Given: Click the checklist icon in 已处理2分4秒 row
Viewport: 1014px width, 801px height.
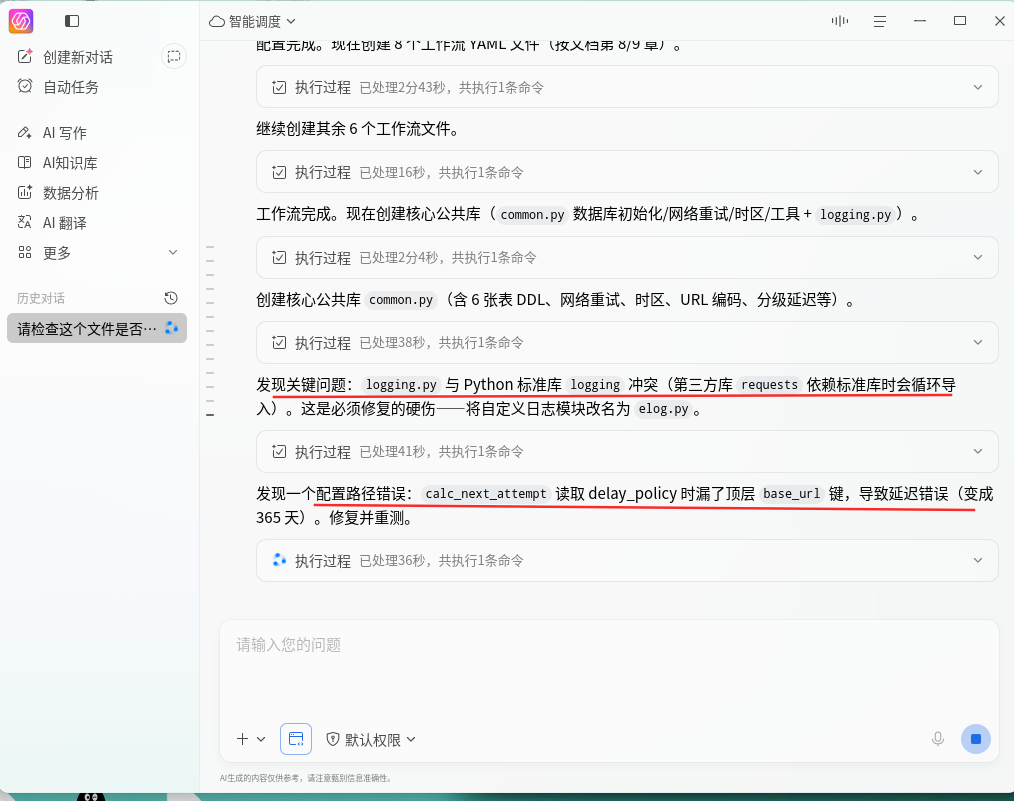Looking at the screenshot, I should tap(279, 258).
